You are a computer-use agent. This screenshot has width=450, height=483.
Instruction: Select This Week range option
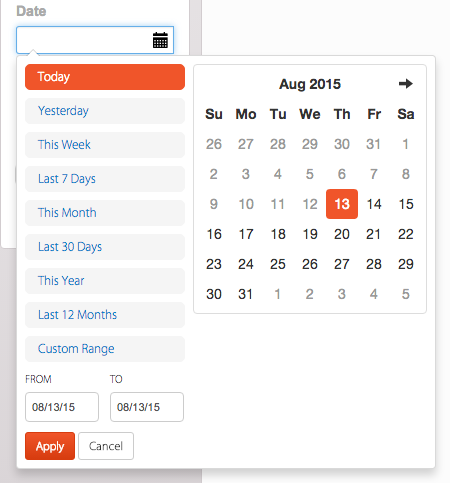pos(105,145)
